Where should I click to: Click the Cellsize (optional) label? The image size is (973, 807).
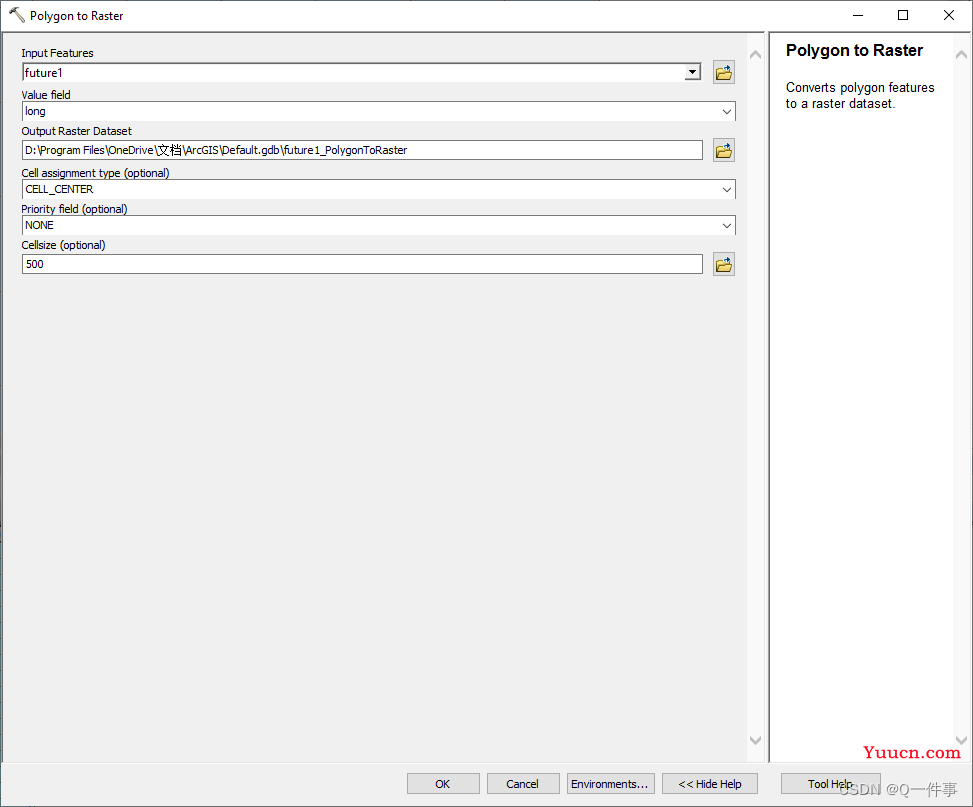point(63,245)
